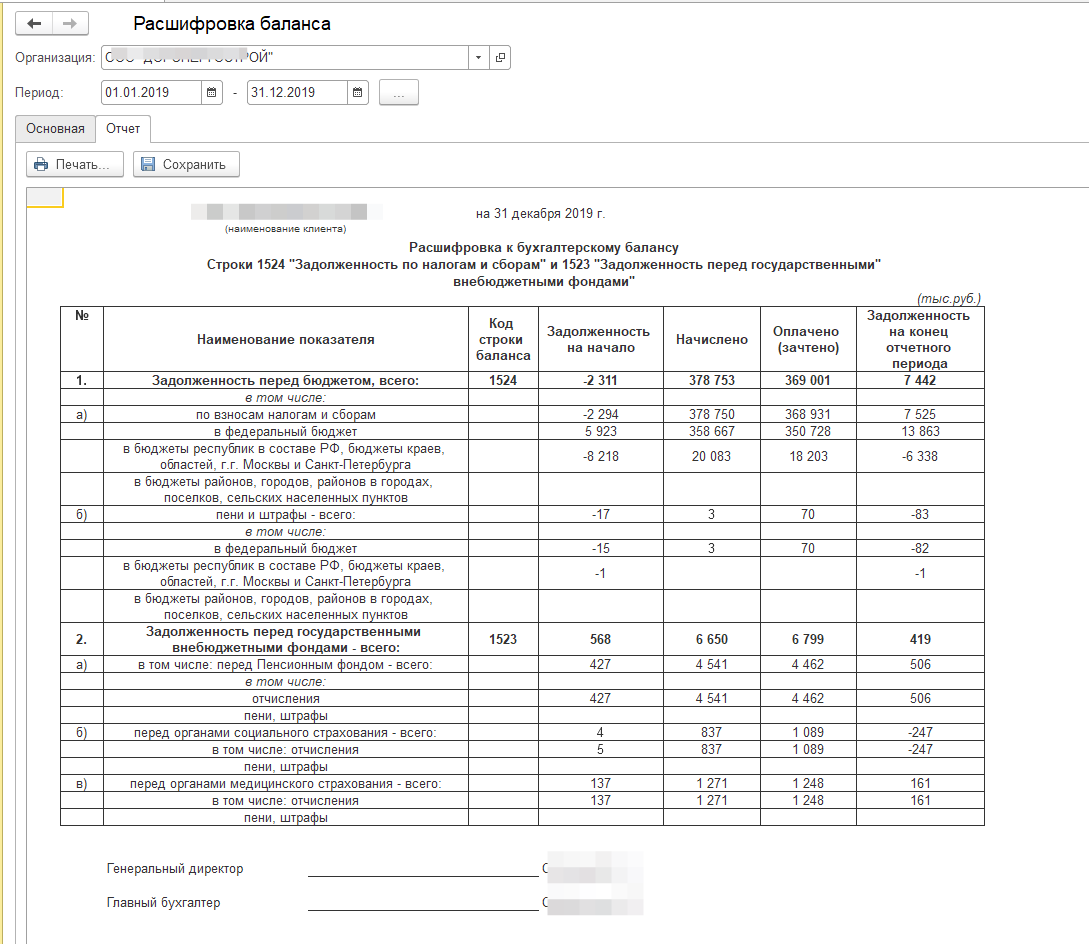This screenshot has width=1089, height=944.
Task: Select the cell with value 568
Action: (601, 639)
